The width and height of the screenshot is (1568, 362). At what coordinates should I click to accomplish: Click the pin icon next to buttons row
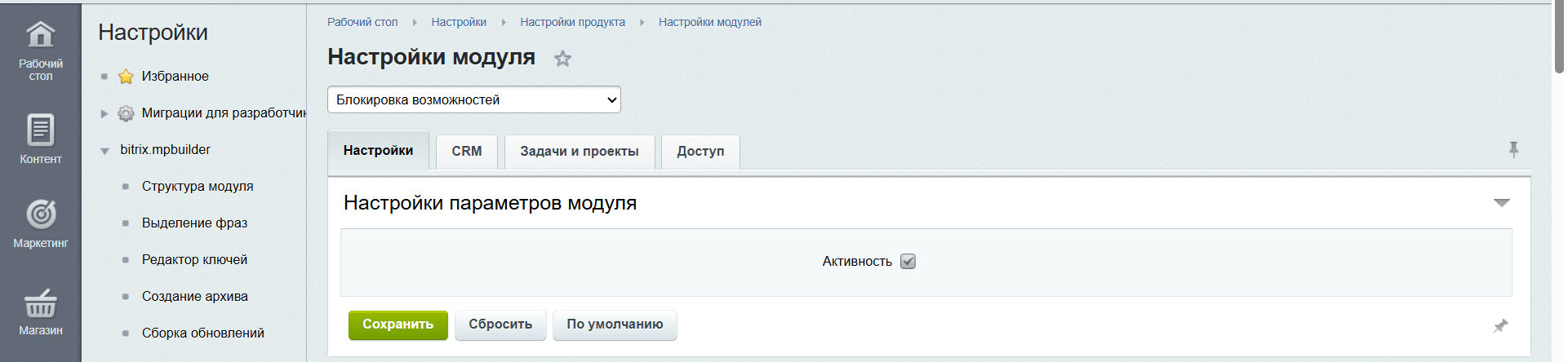click(1500, 326)
